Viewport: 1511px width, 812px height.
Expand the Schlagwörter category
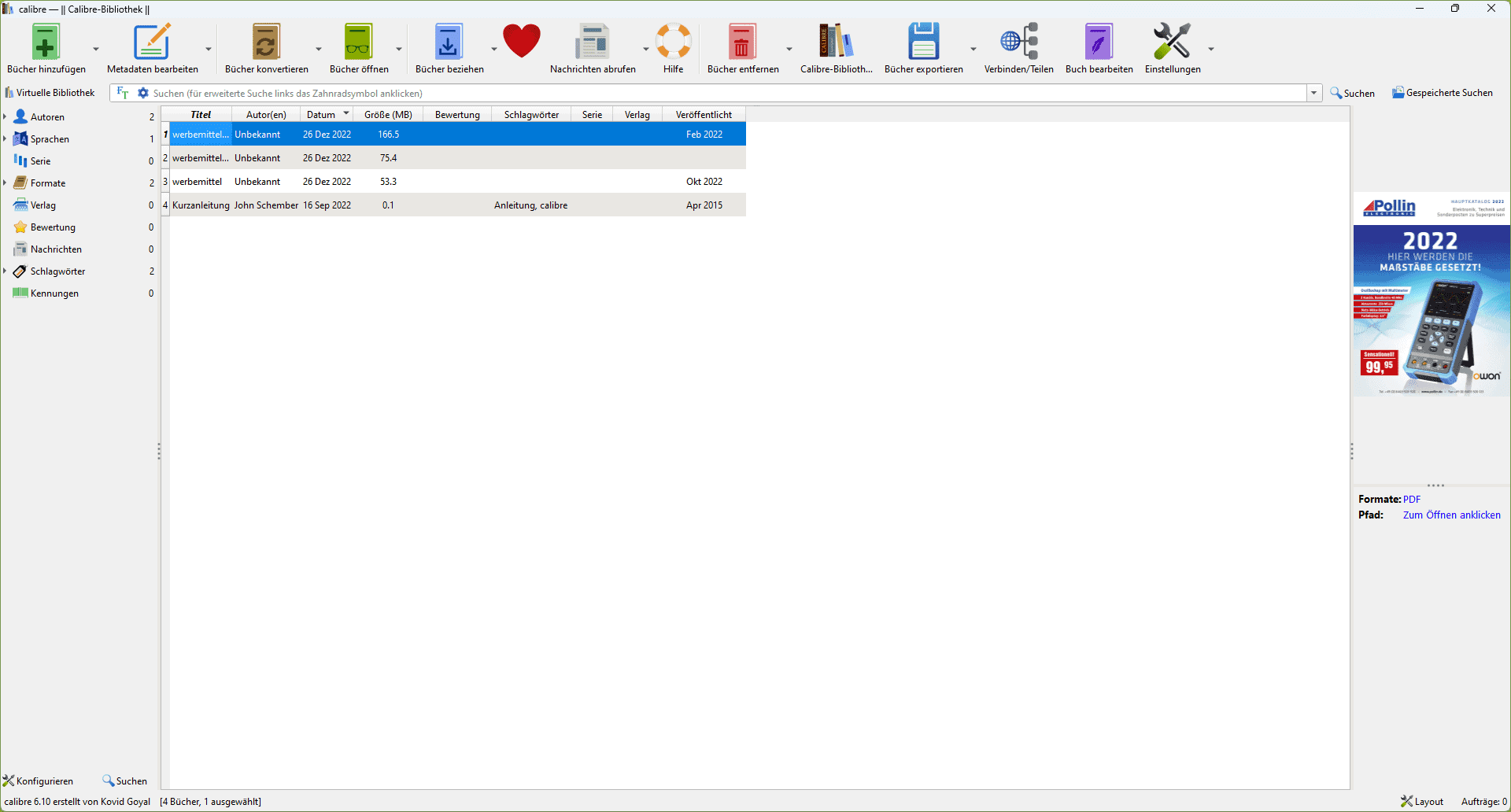(x=5, y=271)
